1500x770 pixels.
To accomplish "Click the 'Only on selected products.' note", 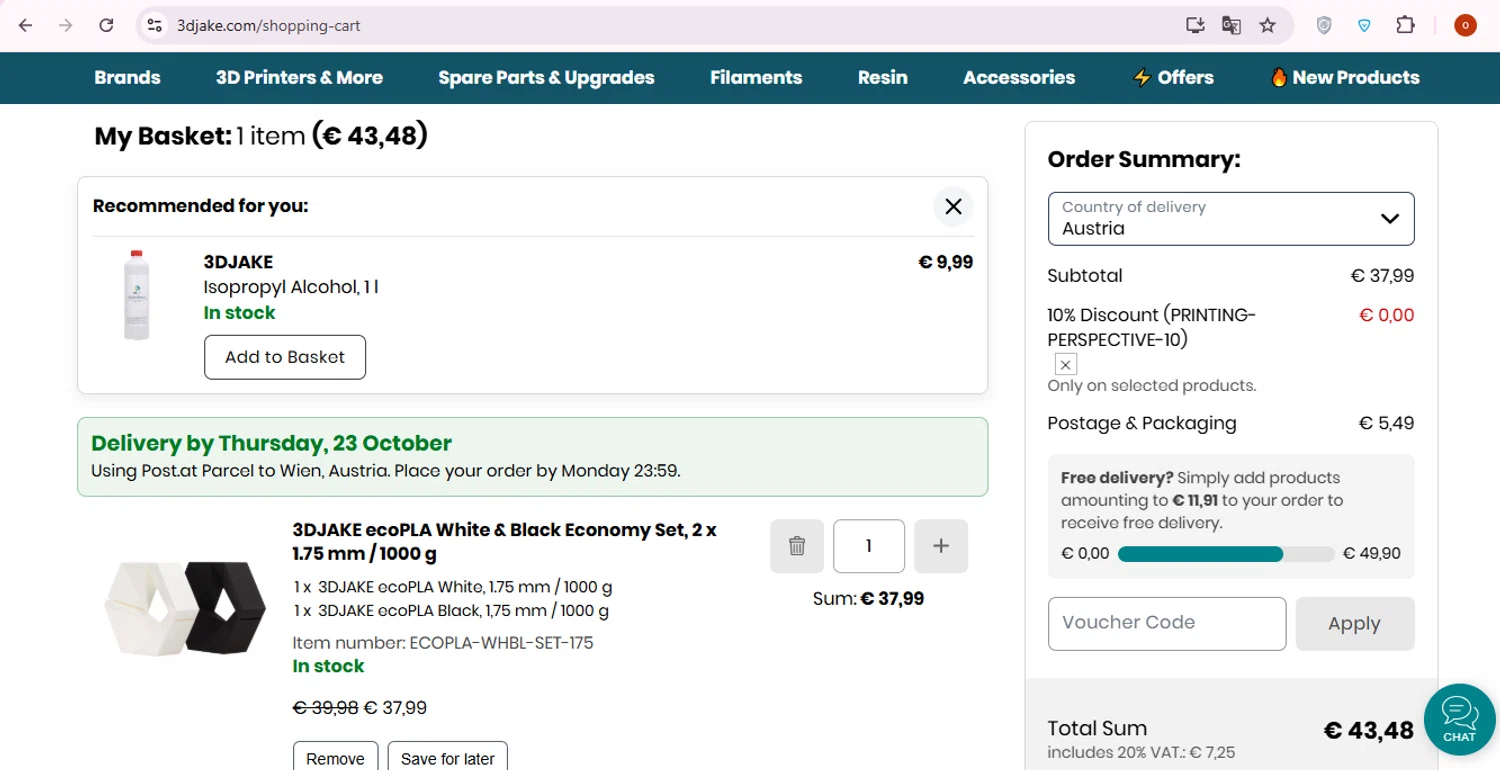I will 1152,386.
